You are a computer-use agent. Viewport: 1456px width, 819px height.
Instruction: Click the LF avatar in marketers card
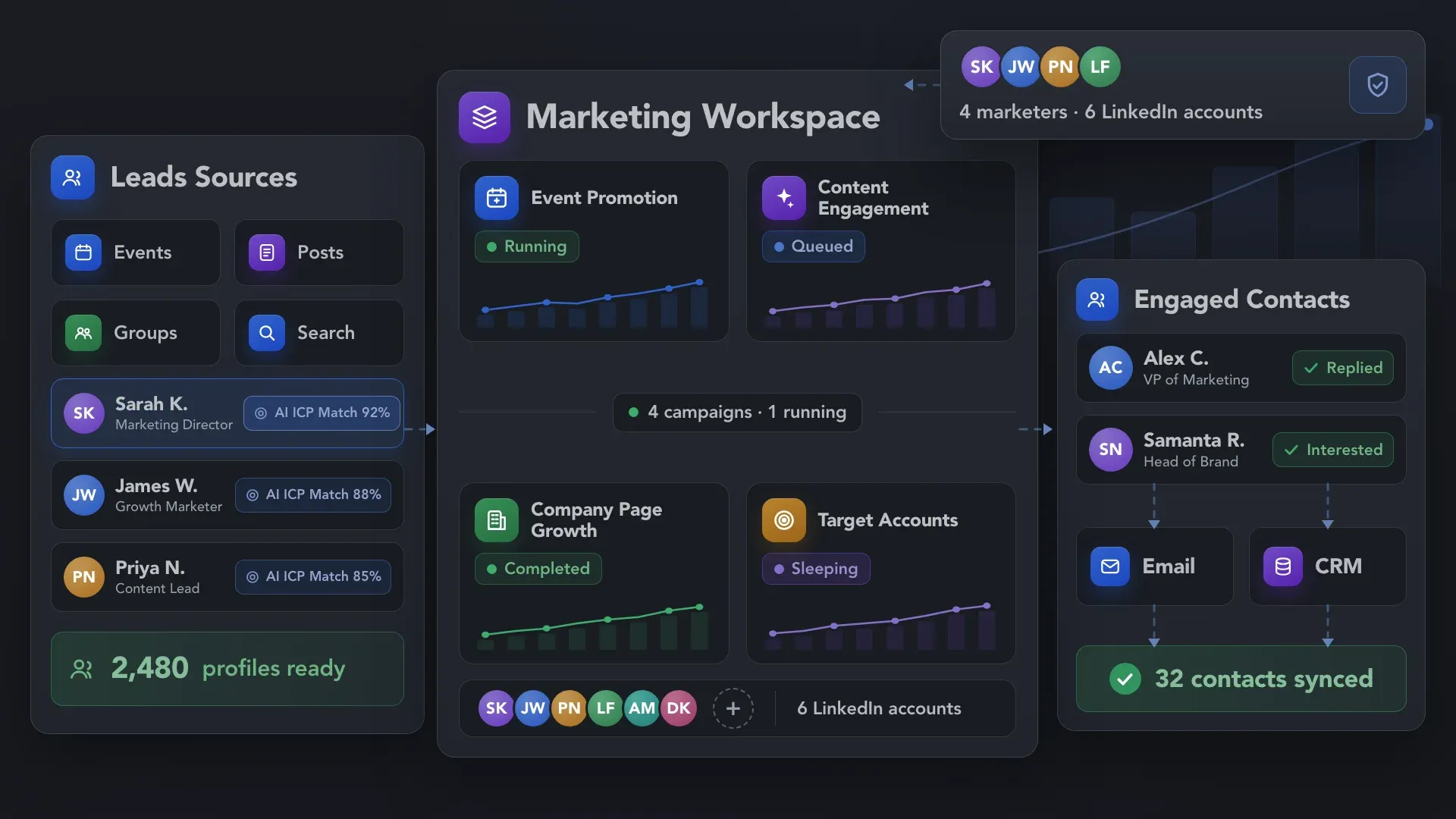(1100, 67)
